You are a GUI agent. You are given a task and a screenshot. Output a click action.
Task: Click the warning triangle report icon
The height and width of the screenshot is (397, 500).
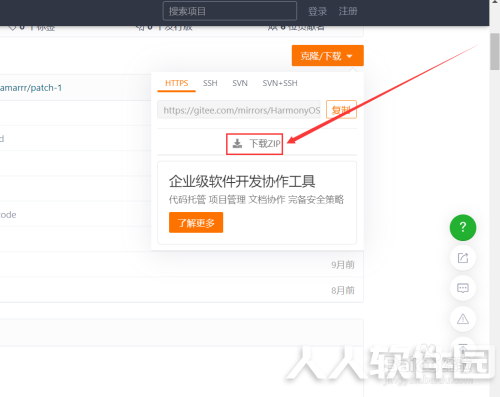(463, 319)
